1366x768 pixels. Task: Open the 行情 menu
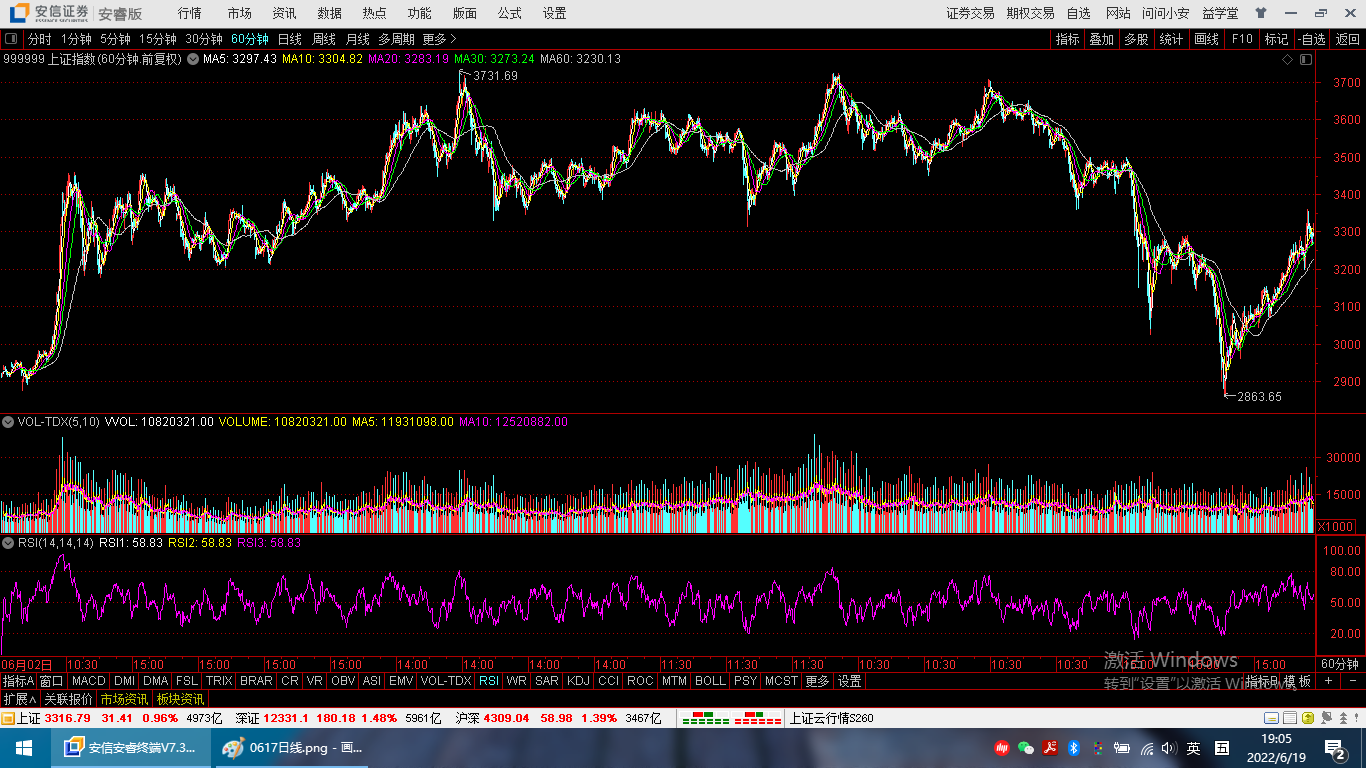189,13
